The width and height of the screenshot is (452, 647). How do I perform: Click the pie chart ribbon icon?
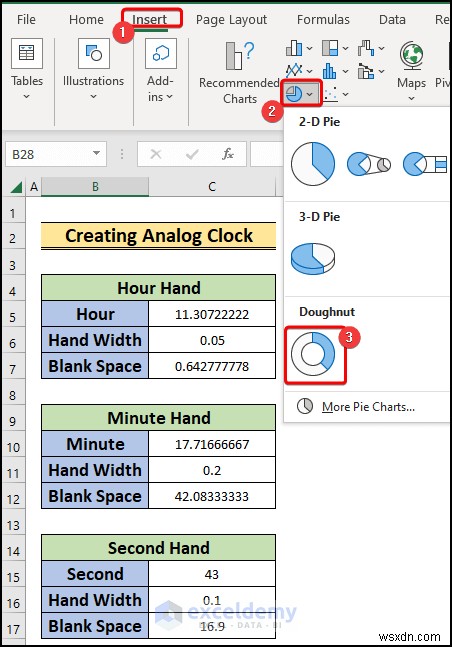294,94
